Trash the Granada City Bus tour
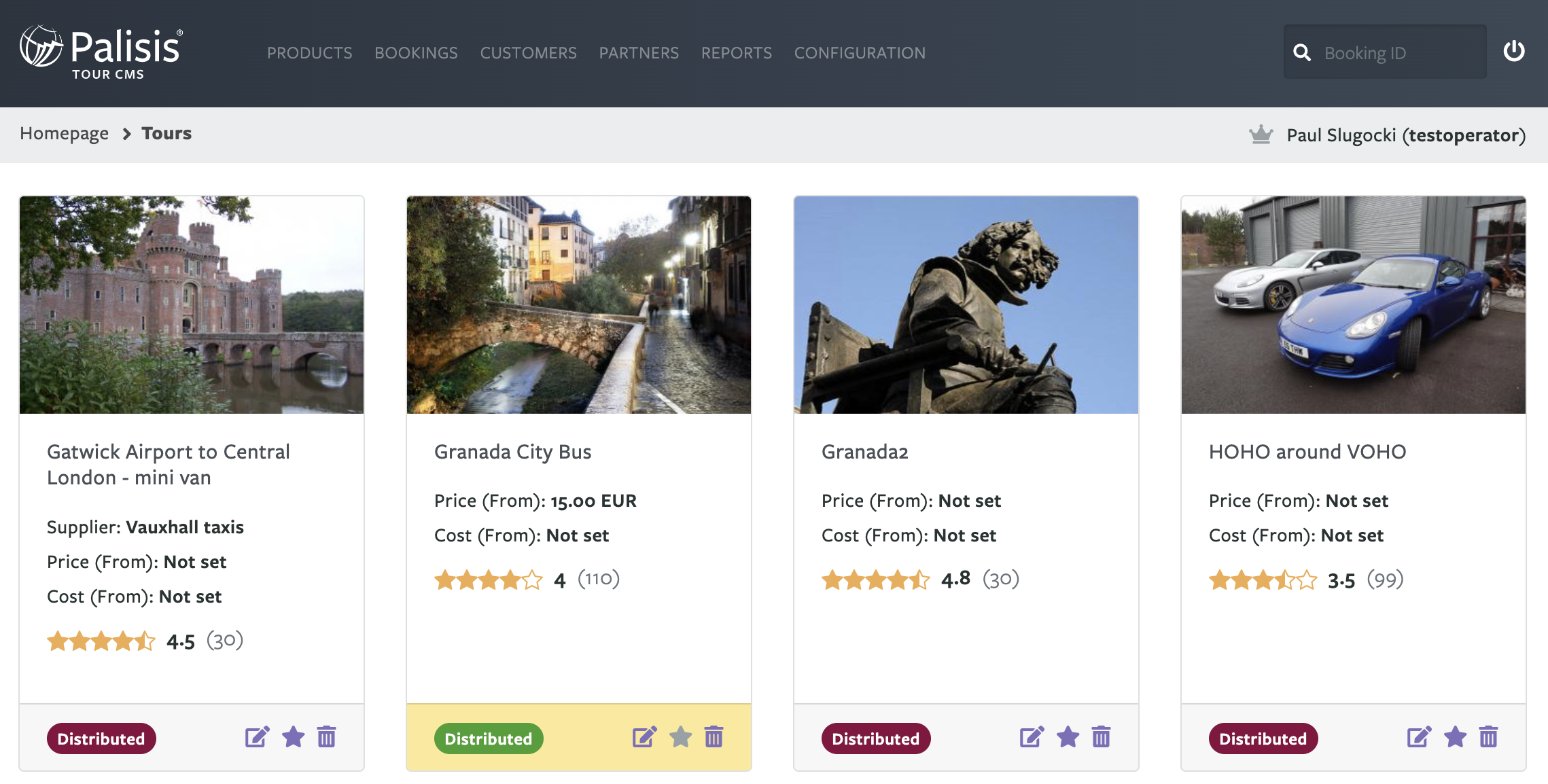This screenshot has width=1548, height=784. pos(714,737)
